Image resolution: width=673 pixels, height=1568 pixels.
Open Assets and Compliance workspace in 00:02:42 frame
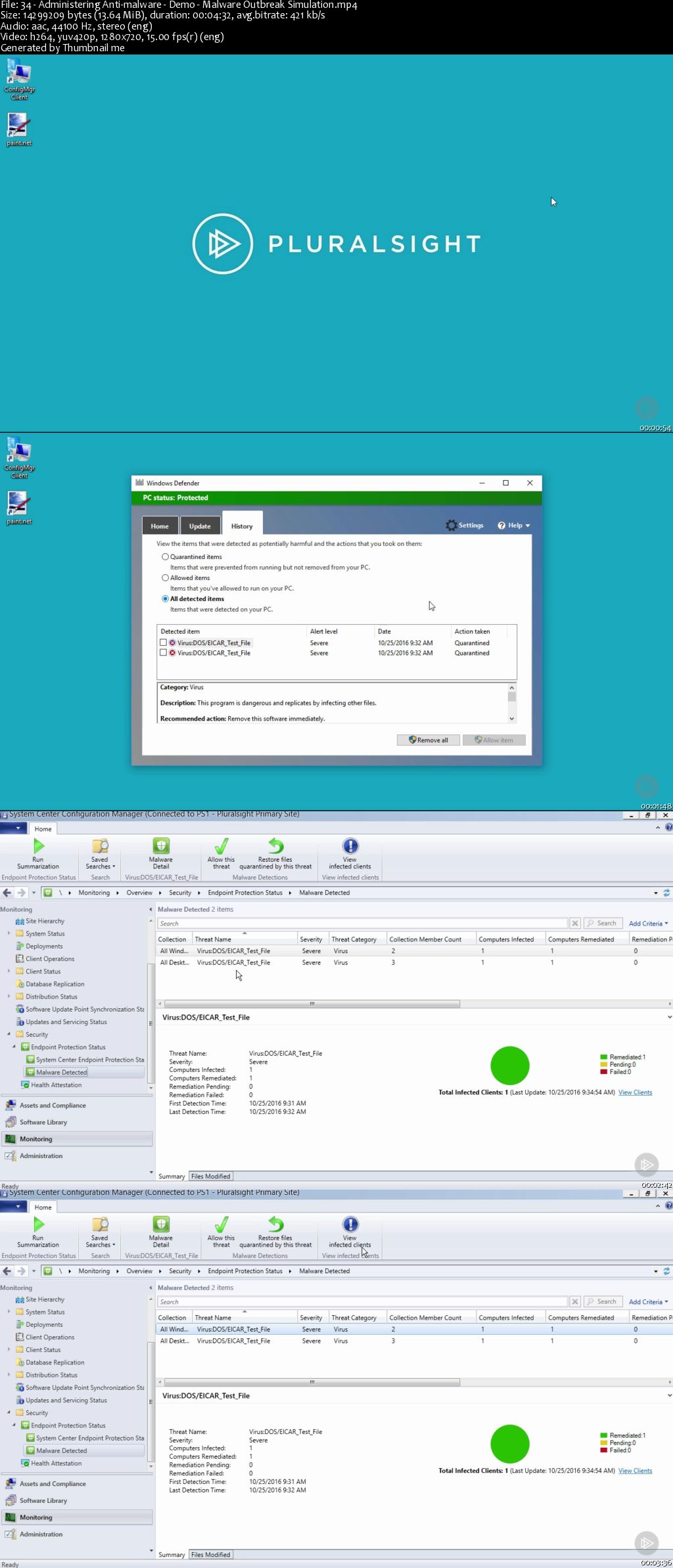click(x=53, y=1105)
